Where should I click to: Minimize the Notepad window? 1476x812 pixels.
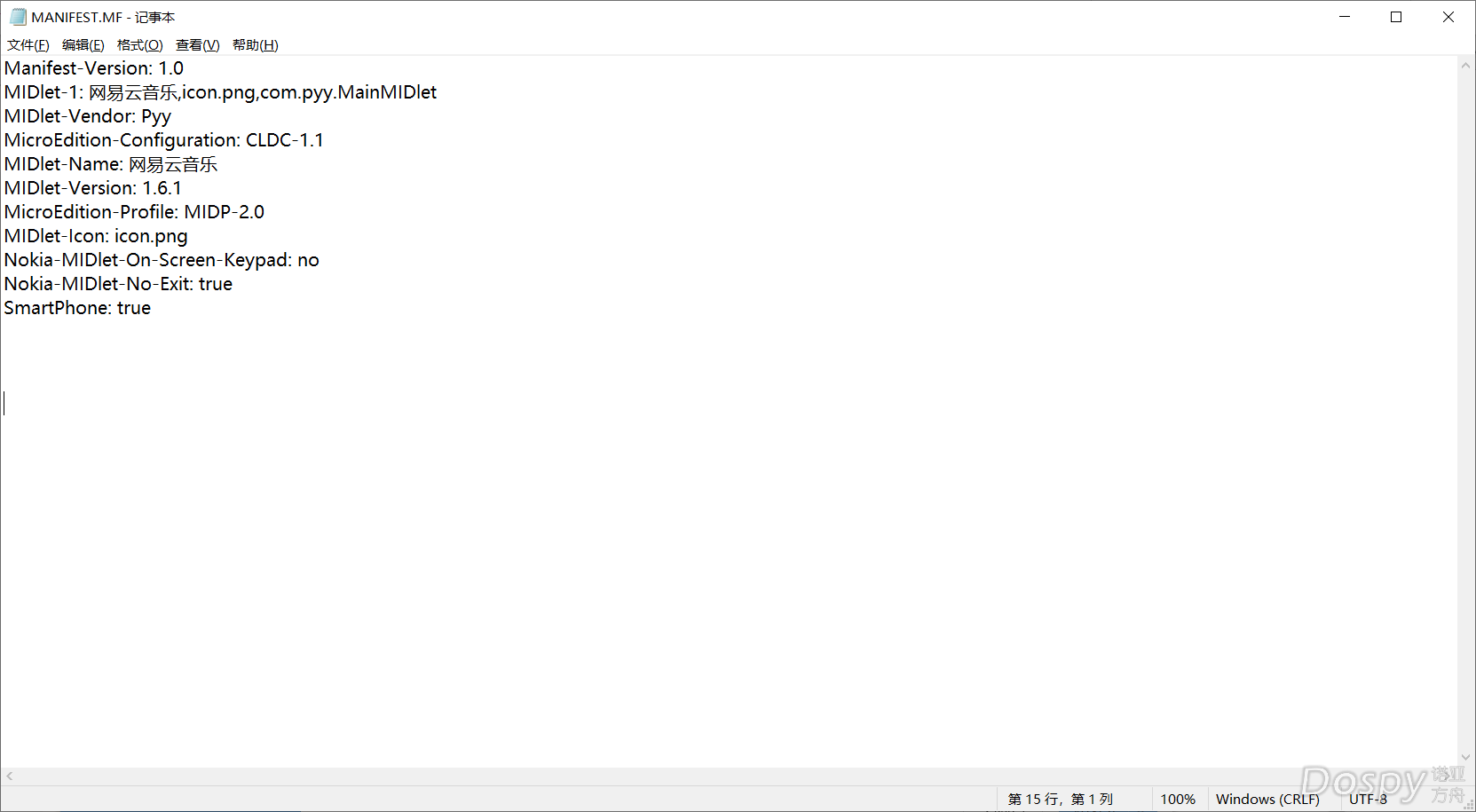coord(1345,17)
